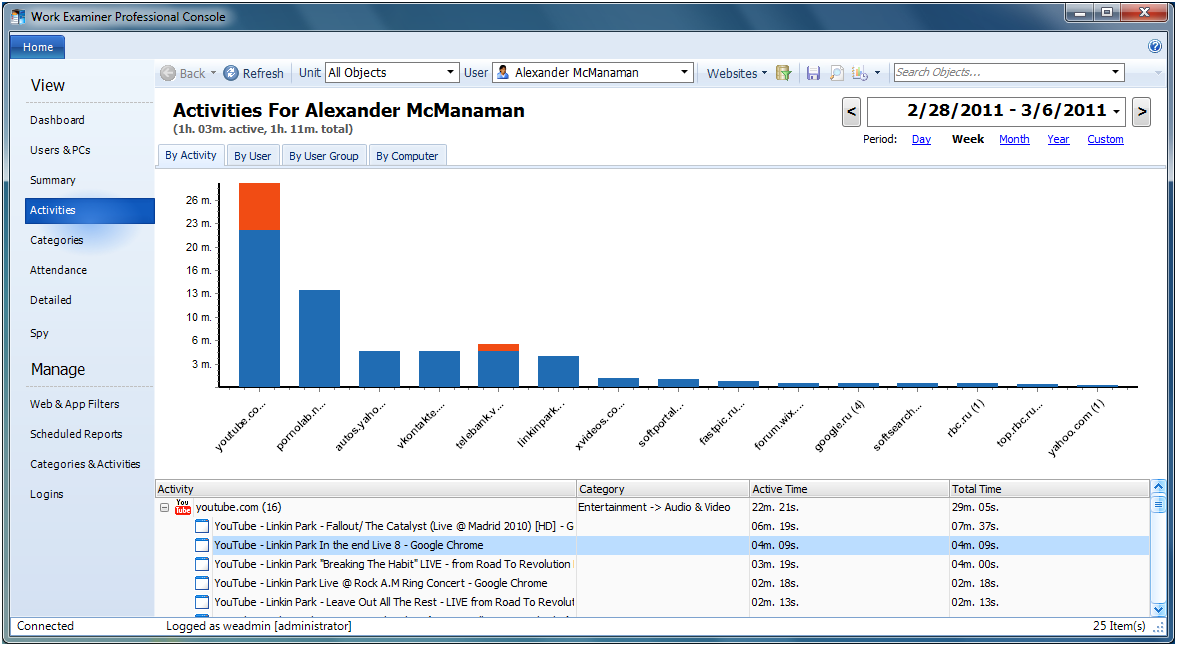Set the period to Month

coord(1014,140)
